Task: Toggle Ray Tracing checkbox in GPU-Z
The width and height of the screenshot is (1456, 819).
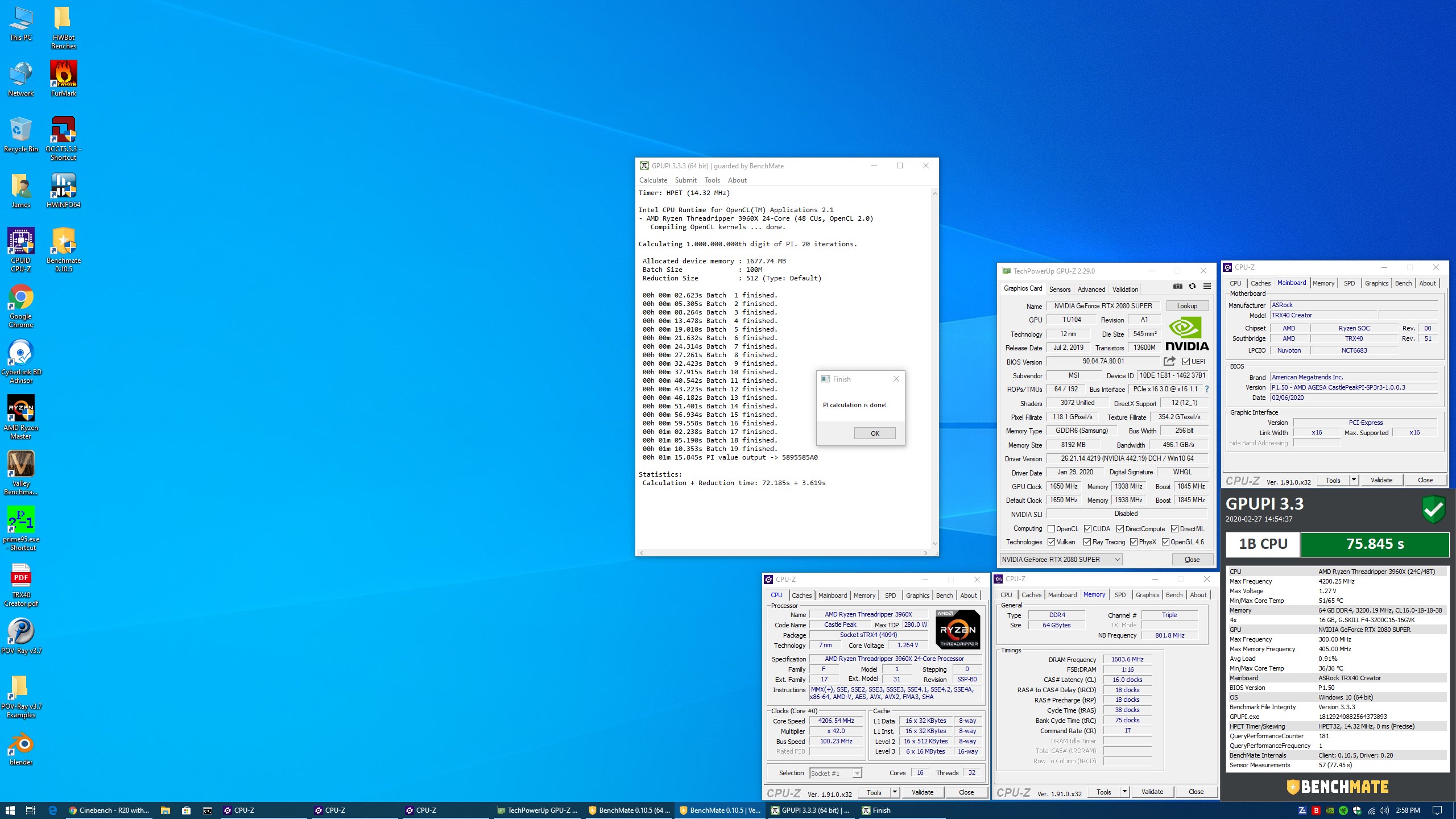Action: pyautogui.click(x=1087, y=542)
